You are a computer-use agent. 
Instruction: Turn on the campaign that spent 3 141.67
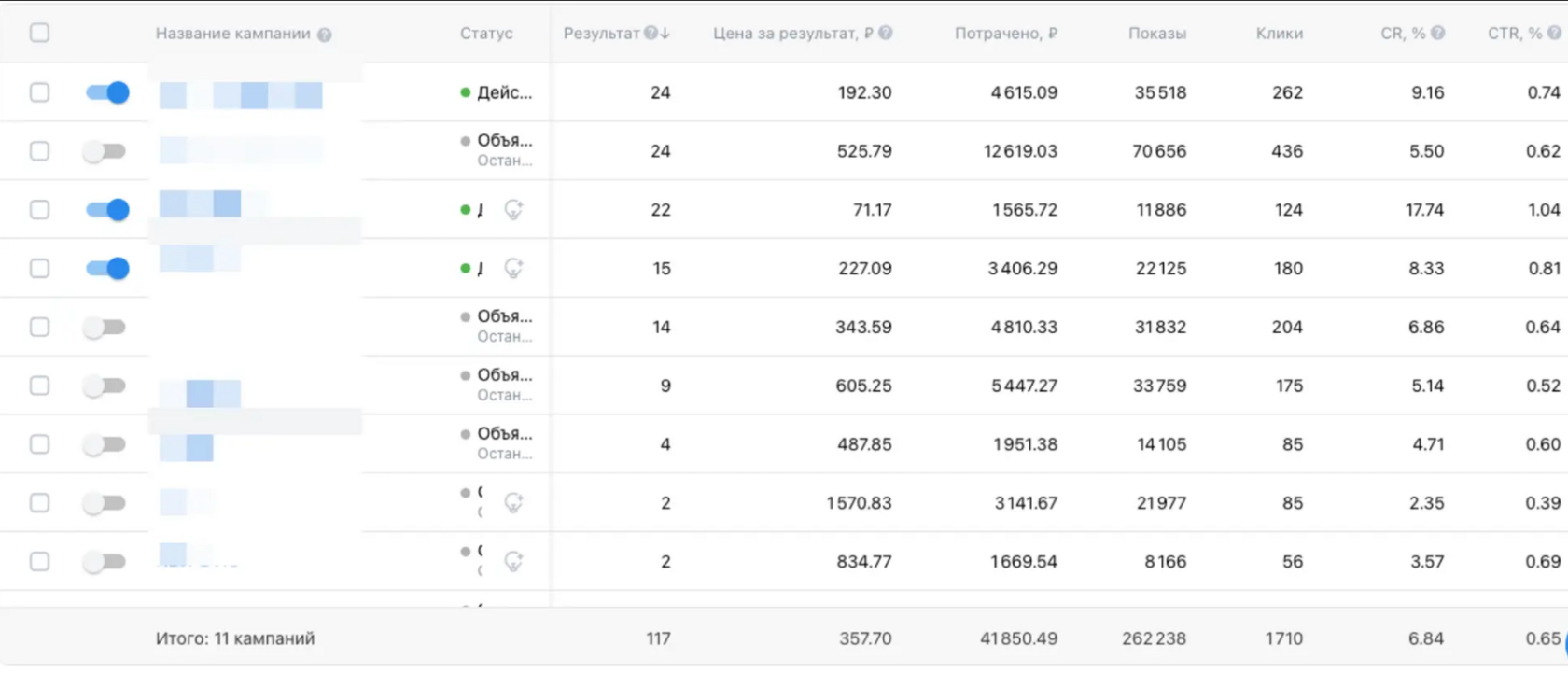click(104, 503)
